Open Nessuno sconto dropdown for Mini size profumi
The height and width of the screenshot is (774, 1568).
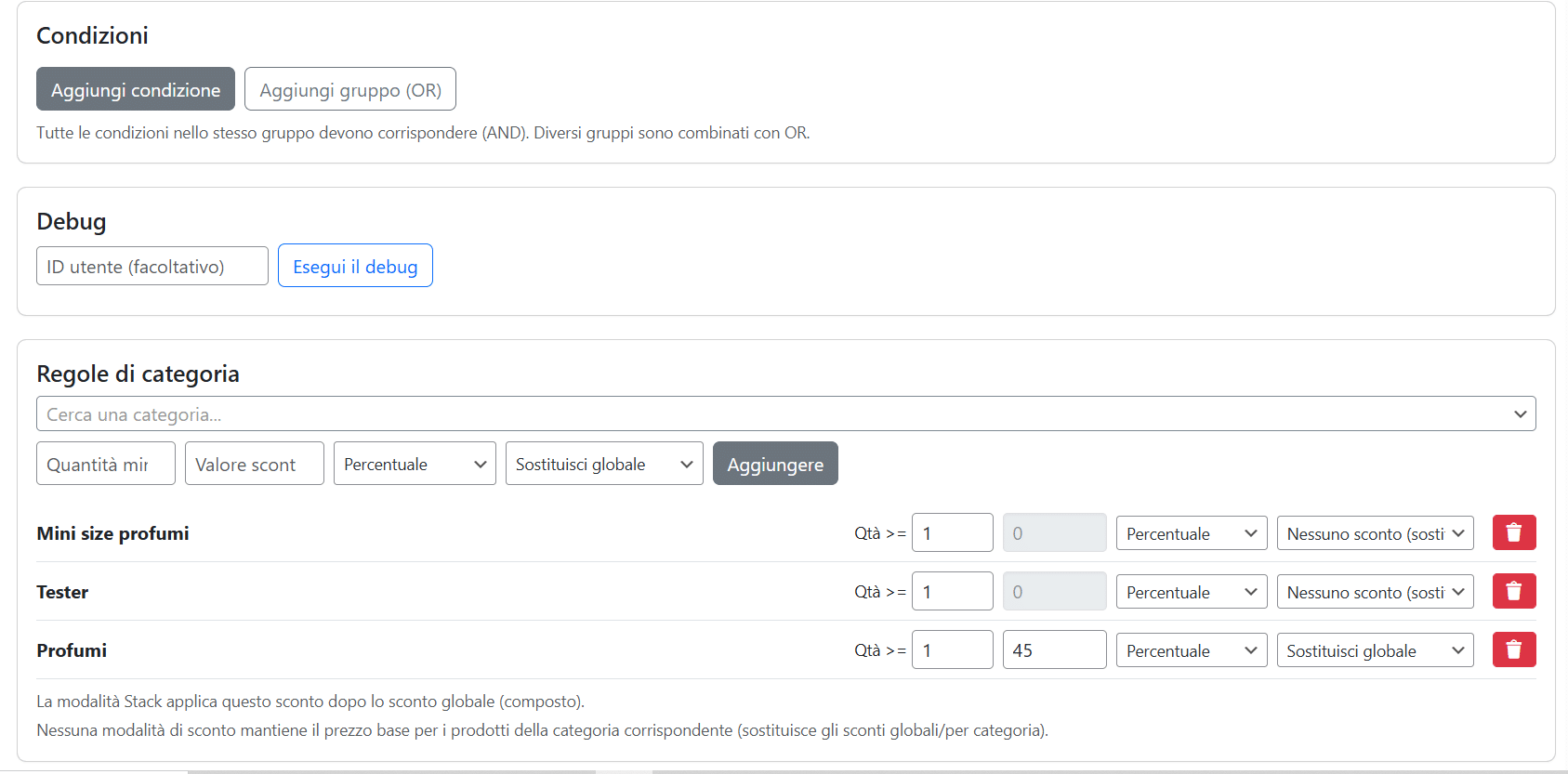(x=1375, y=533)
